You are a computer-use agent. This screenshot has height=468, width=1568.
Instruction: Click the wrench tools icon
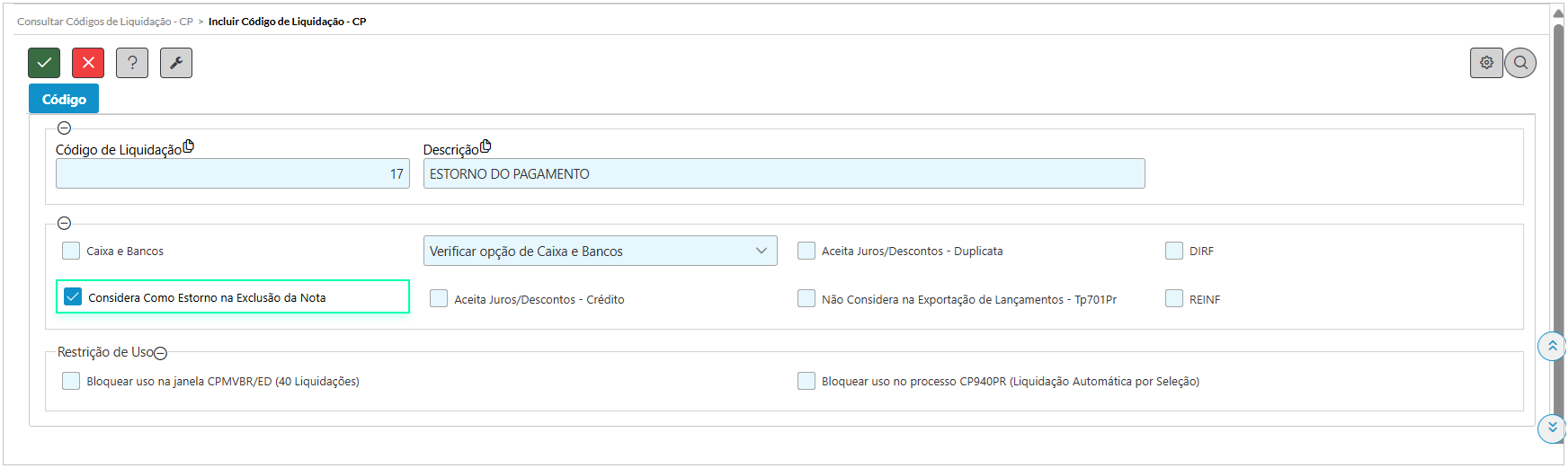pyautogui.click(x=176, y=63)
